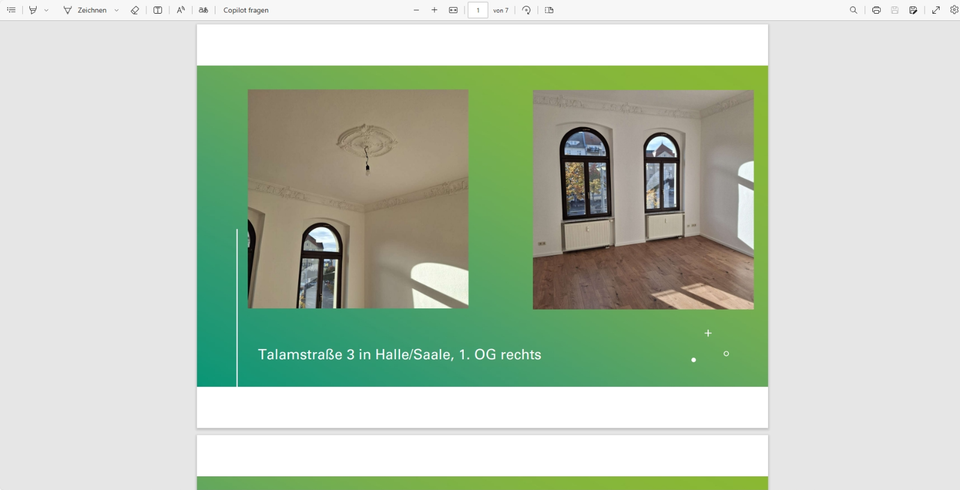Viewport: 960px width, 490px height.
Task: Print the PDF document
Action: 876,10
